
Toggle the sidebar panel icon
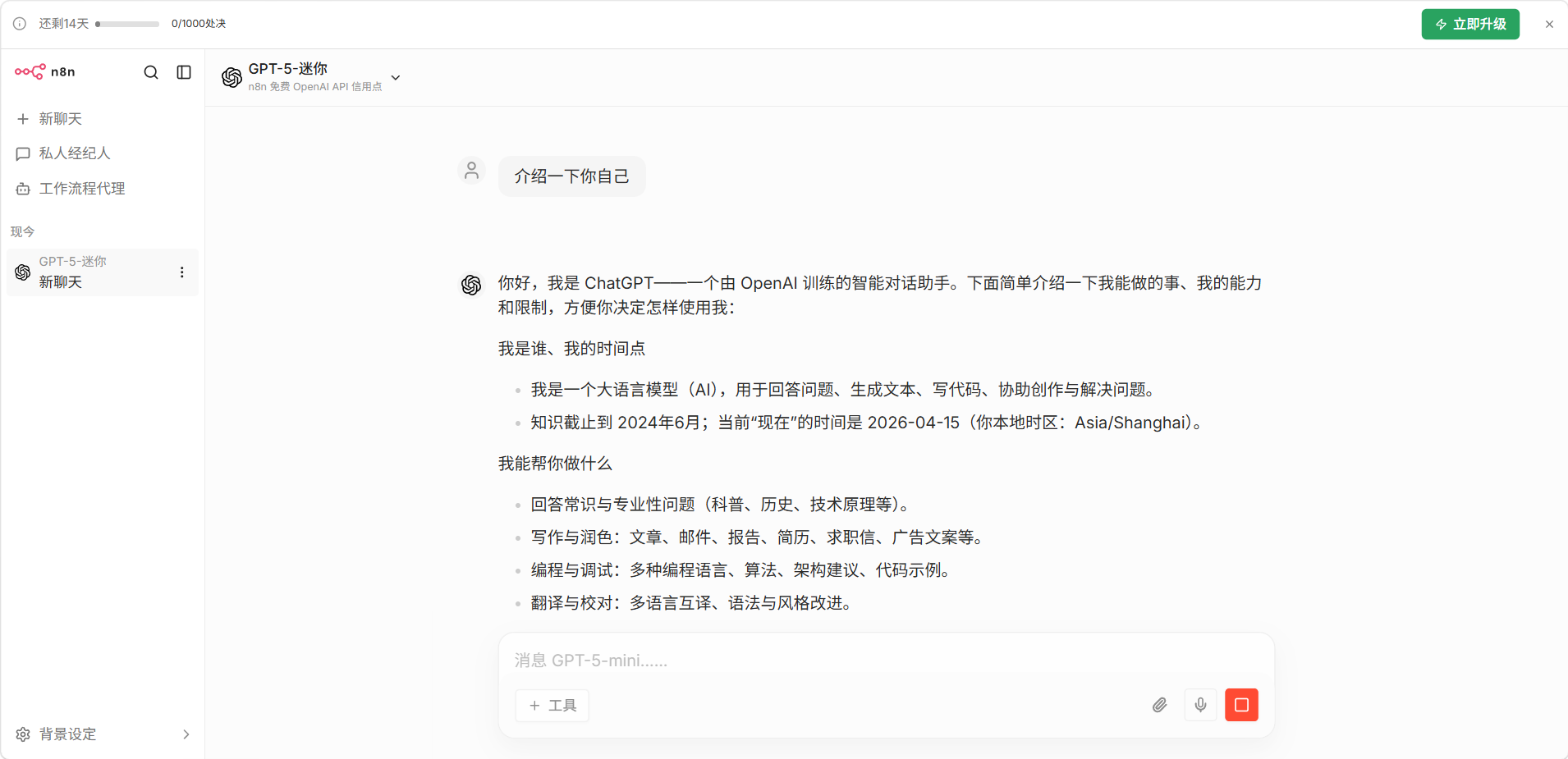184,72
